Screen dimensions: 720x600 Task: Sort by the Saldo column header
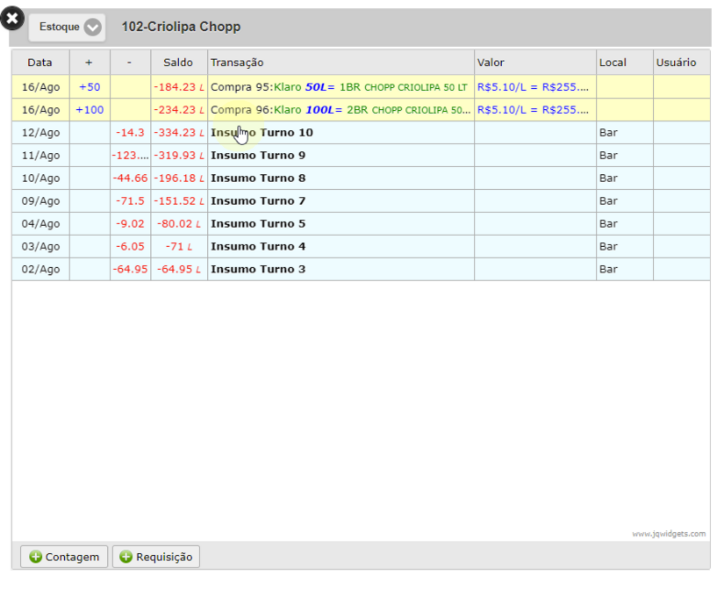pyautogui.click(x=179, y=62)
